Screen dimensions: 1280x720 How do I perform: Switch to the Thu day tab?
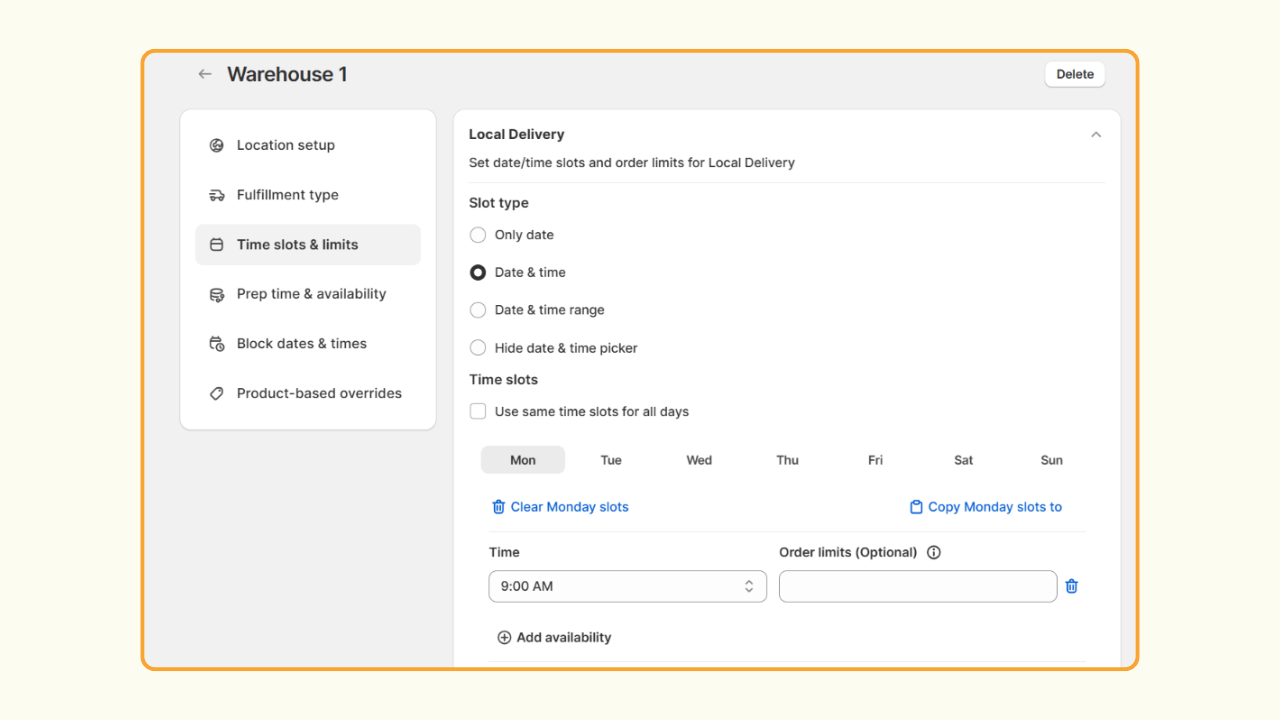pyautogui.click(x=787, y=460)
